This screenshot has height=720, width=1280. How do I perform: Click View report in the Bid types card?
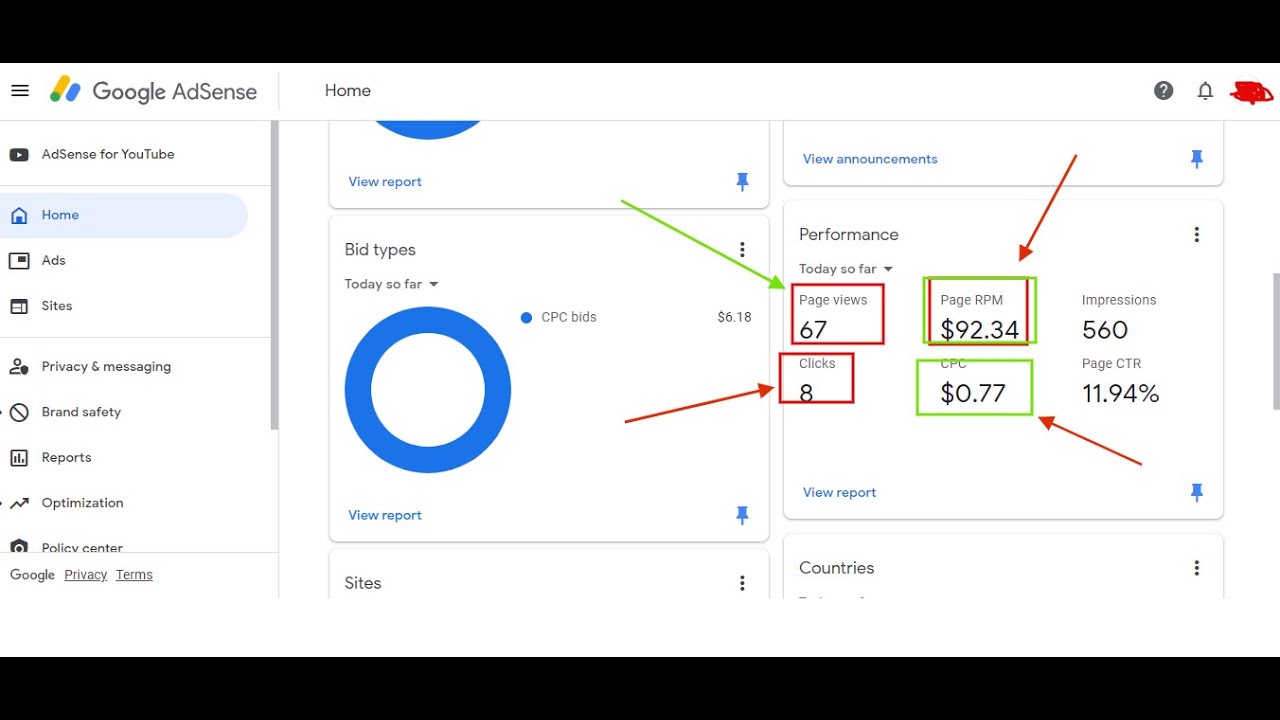[x=385, y=515]
